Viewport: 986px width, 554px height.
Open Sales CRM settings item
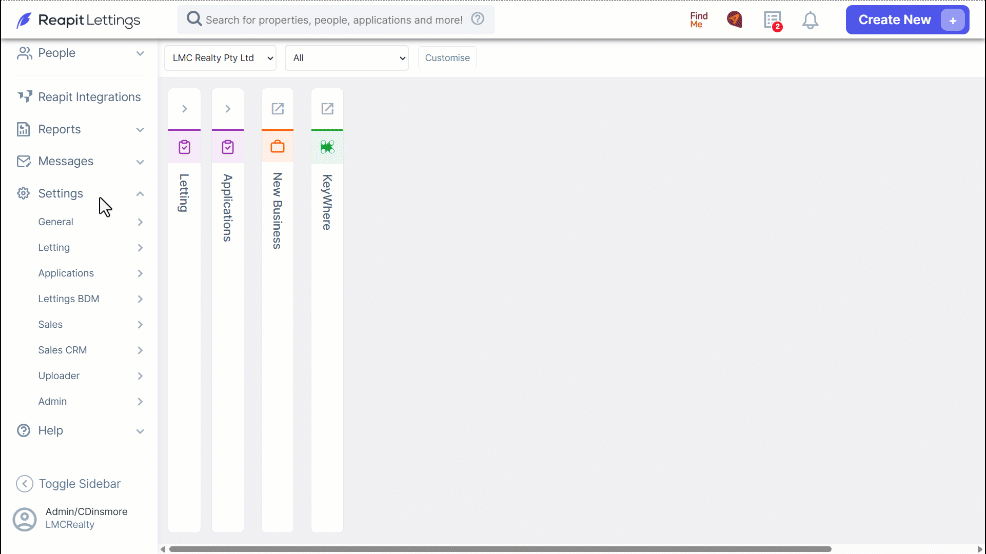point(62,350)
